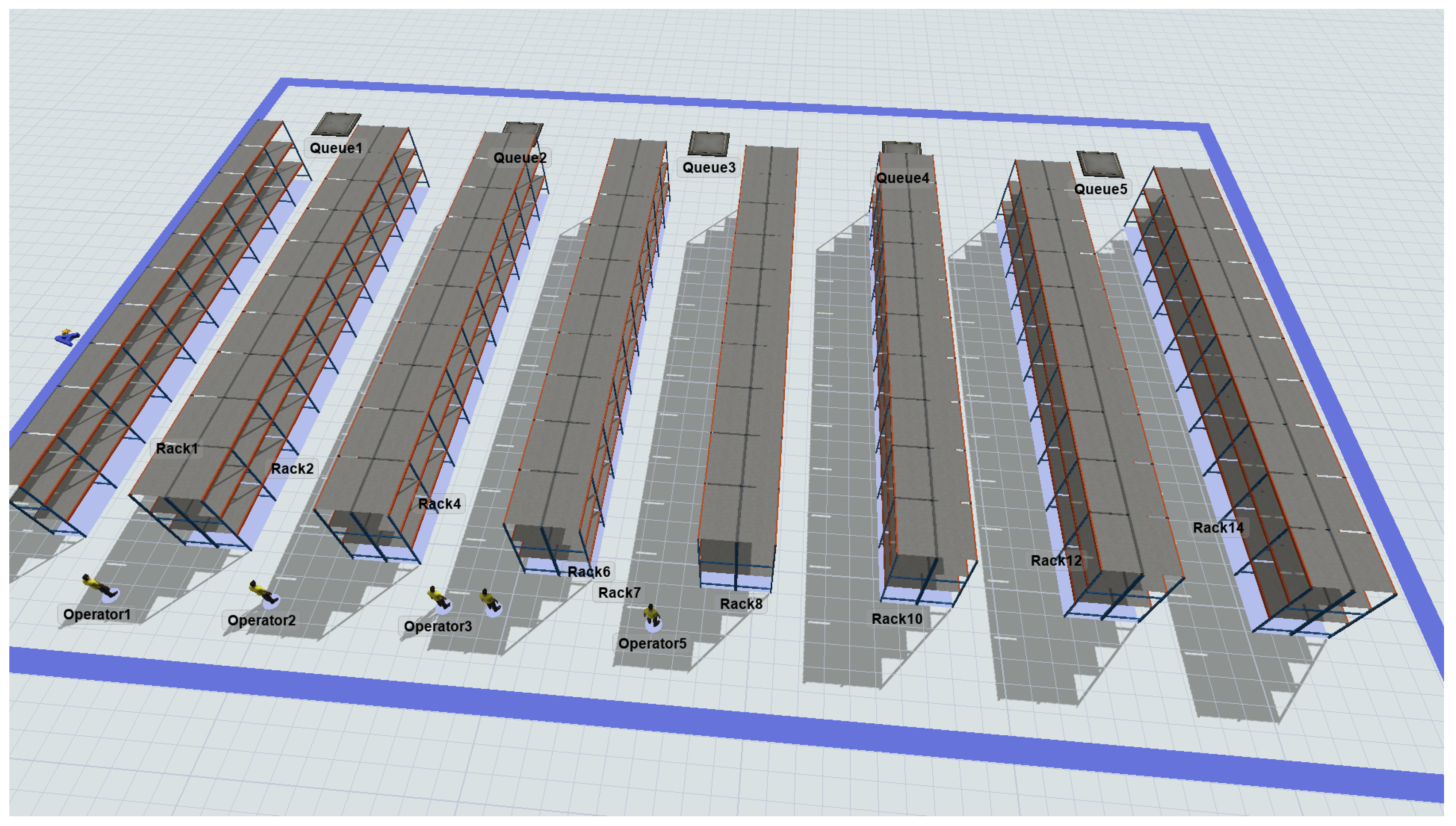This screenshot has width=1456, height=826.
Task: Select the Rack10 label
Action: click(x=897, y=619)
